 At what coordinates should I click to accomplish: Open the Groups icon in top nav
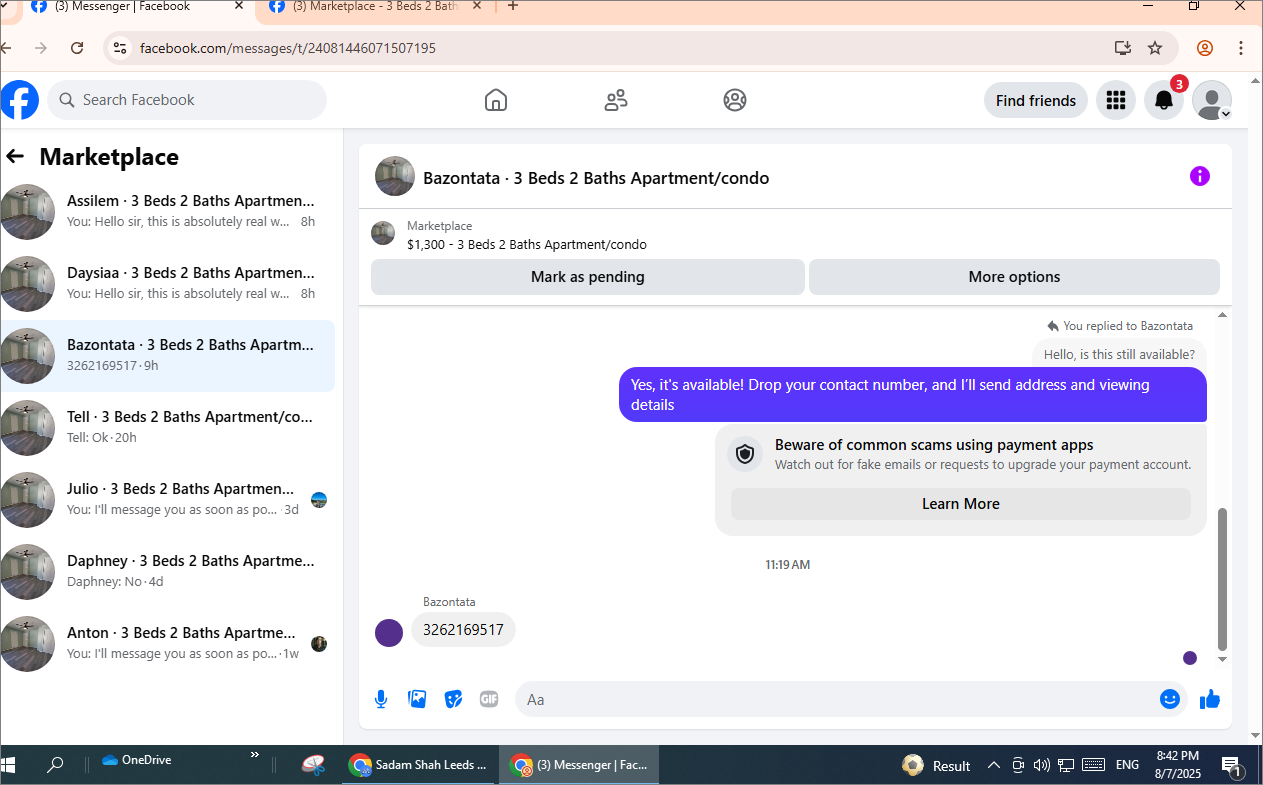(x=735, y=100)
